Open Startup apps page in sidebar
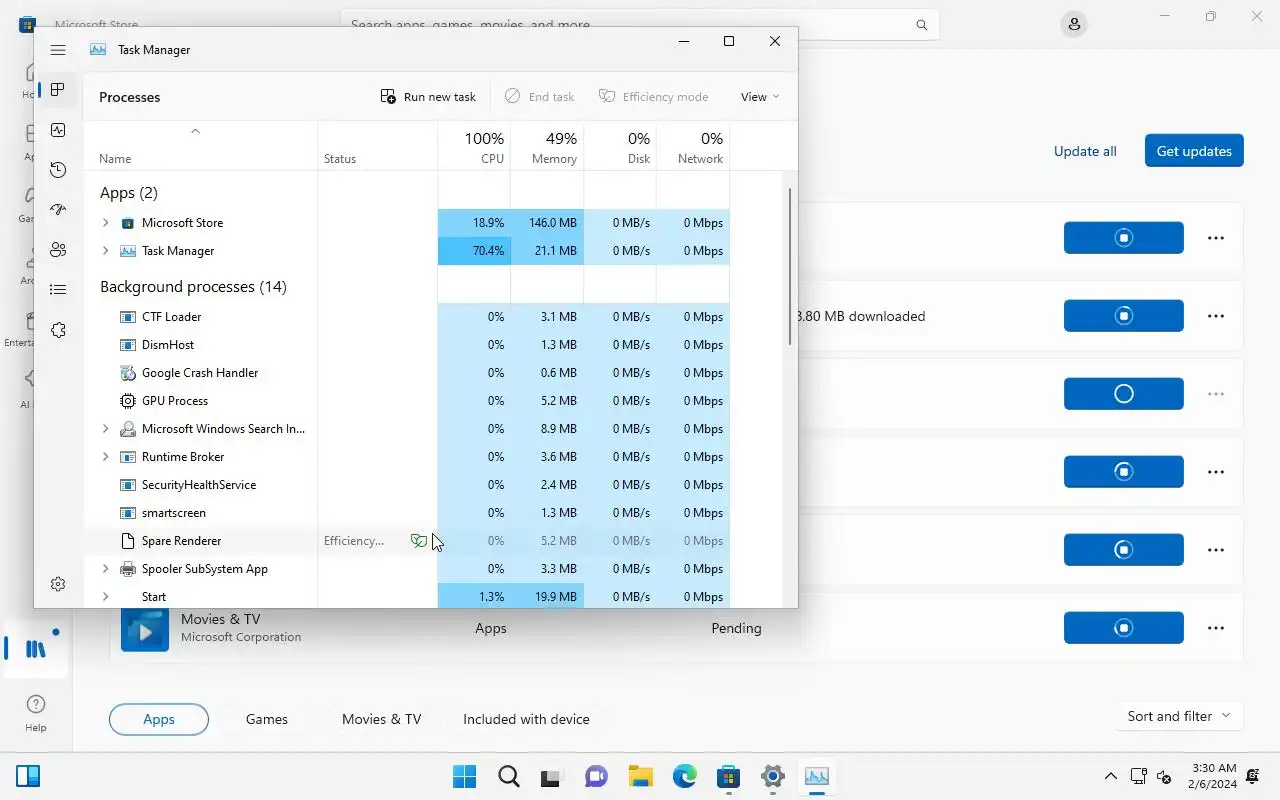Image resolution: width=1280 pixels, height=800 pixels. pos(58,210)
